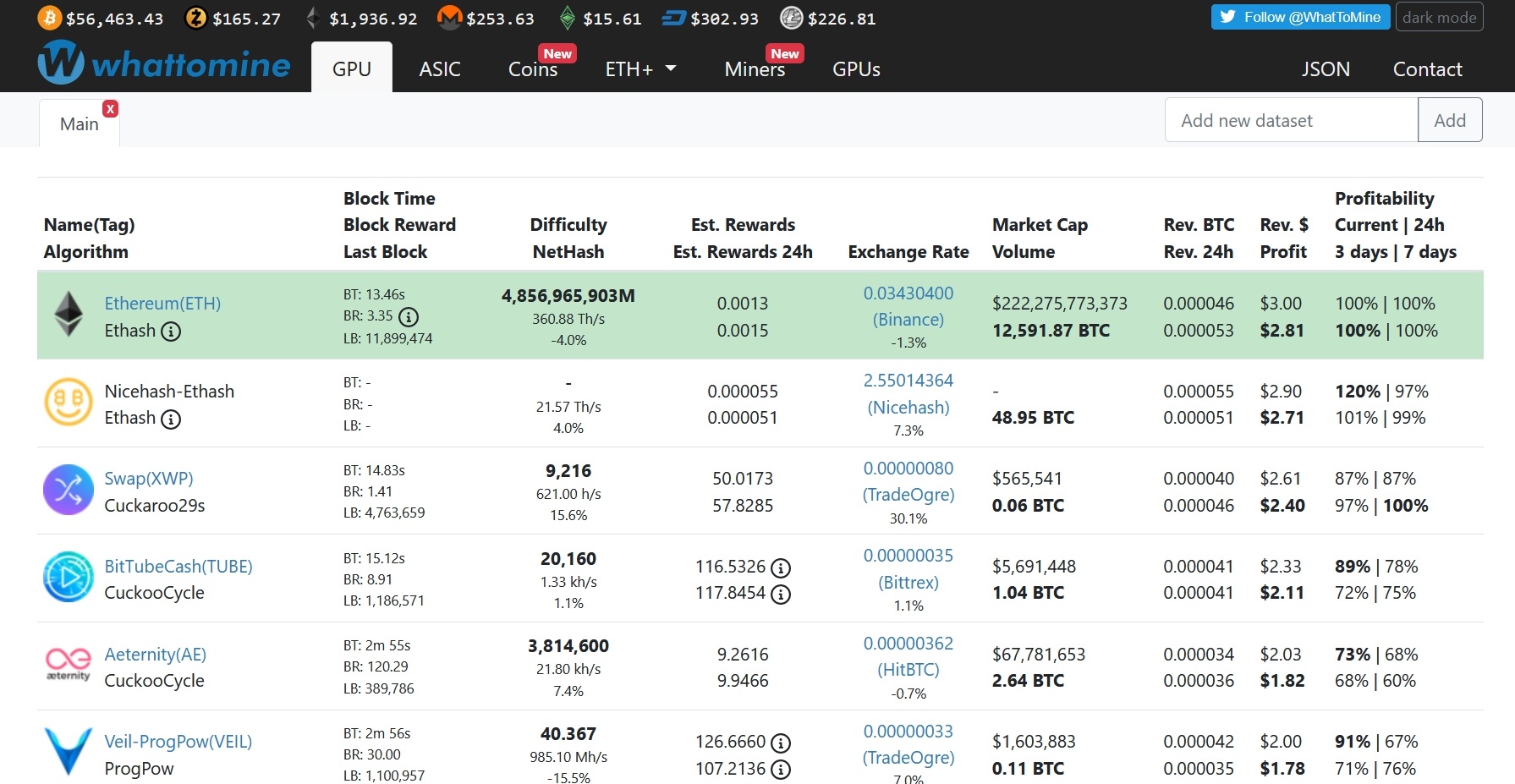Open the JSON page
Image resolution: width=1515 pixels, height=784 pixels.
point(1326,69)
